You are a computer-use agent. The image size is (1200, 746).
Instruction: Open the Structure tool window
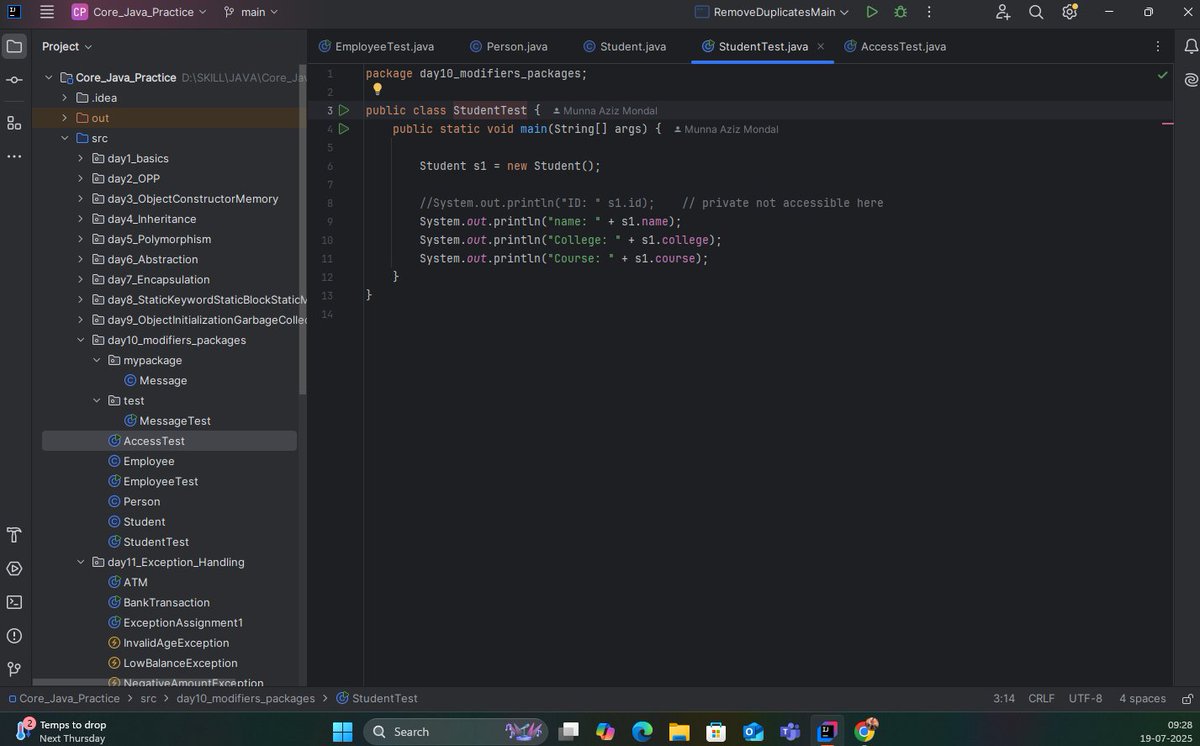pyautogui.click(x=14, y=122)
